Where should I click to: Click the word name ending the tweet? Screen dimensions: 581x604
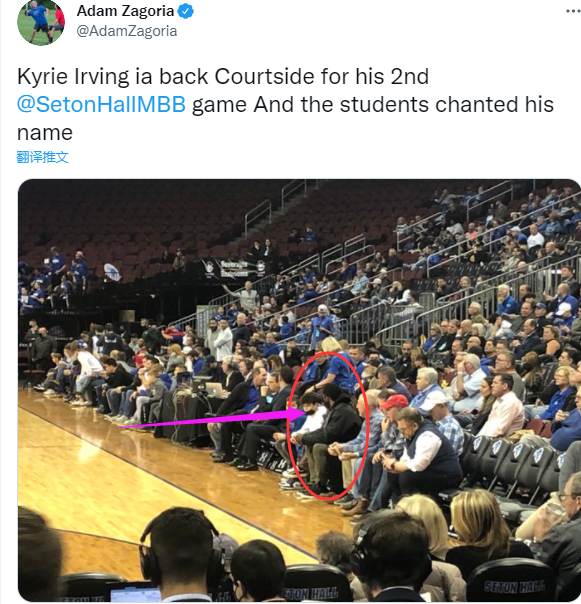45,133
